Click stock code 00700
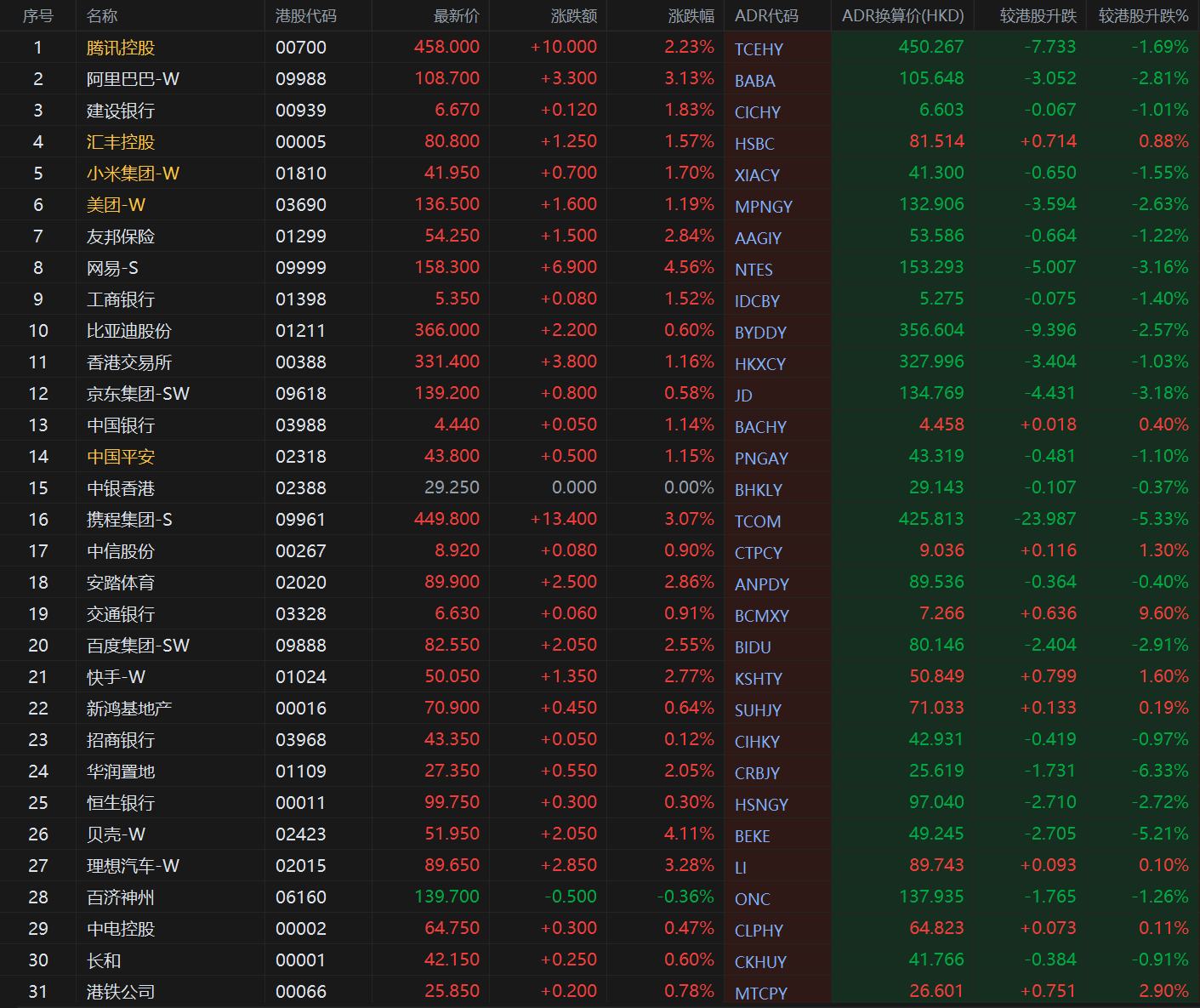 [301, 48]
